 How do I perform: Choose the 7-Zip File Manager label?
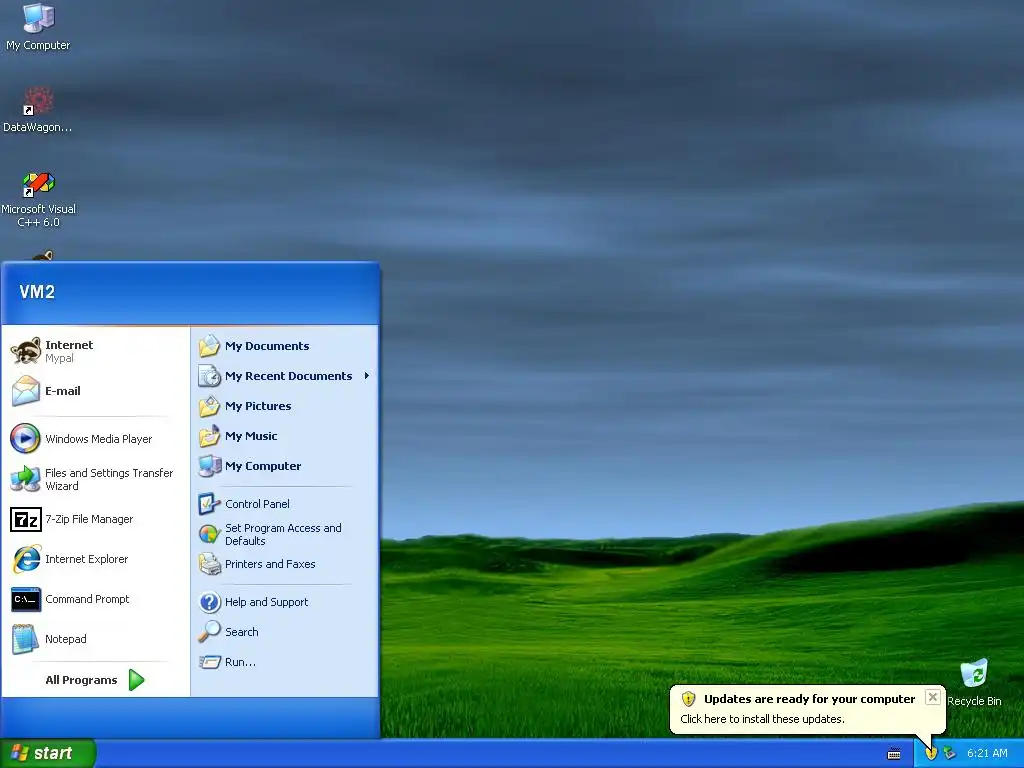tap(89, 519)
